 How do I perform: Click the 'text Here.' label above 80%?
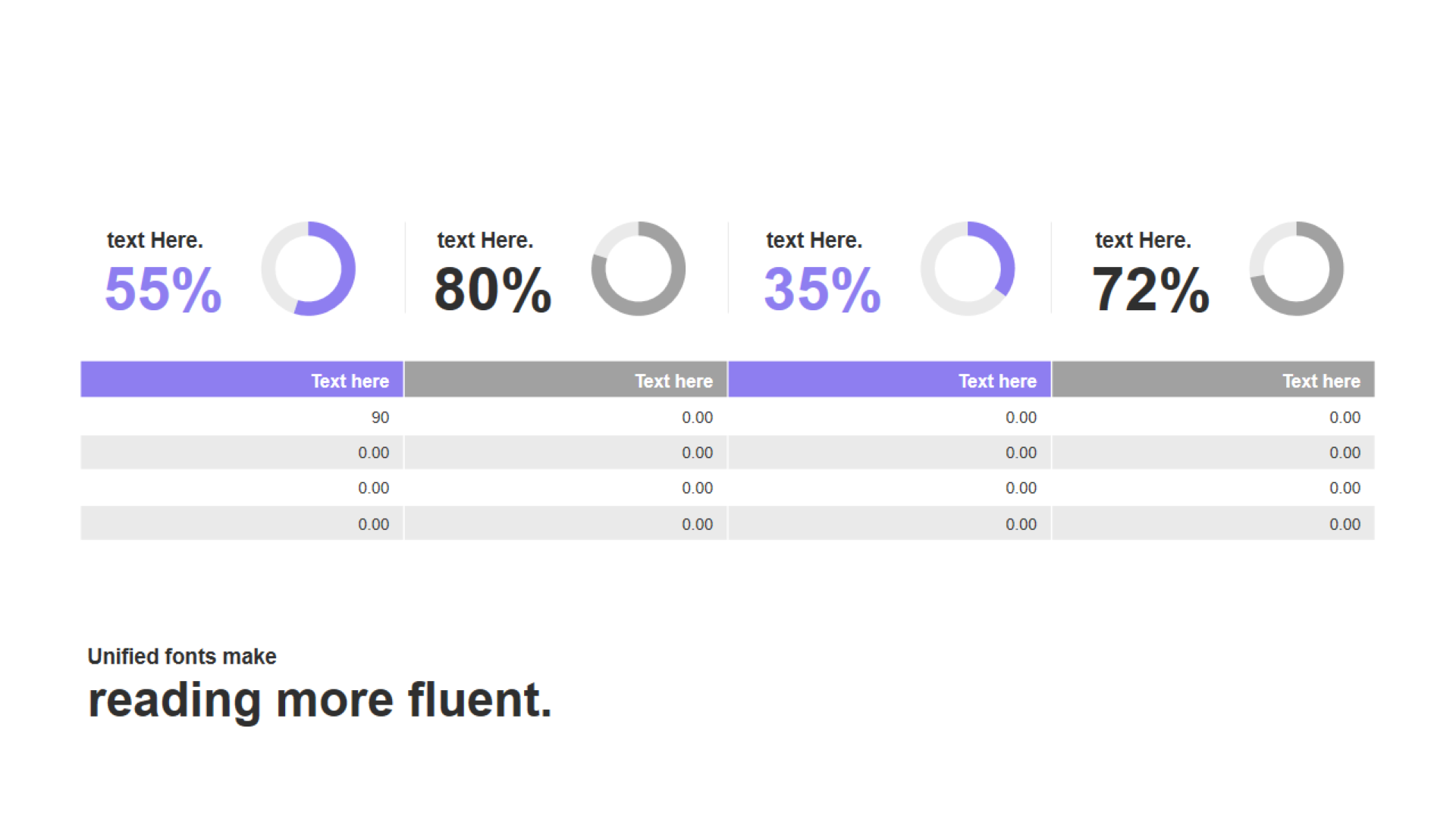pyautogui.click(x=485, y=240)
